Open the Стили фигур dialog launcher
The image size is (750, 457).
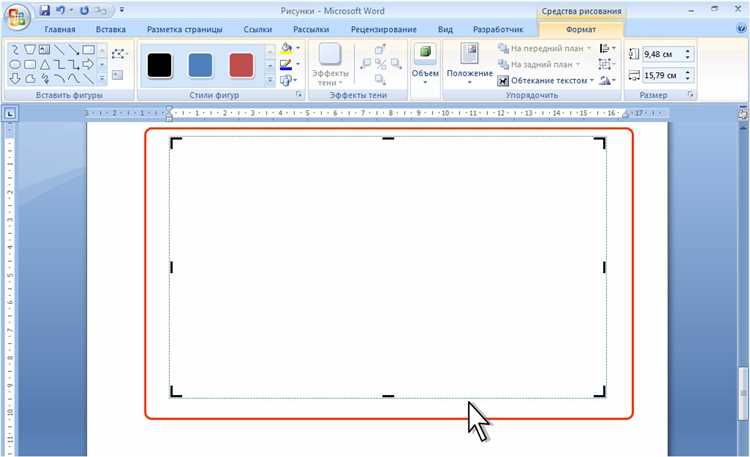pos(299,95)
